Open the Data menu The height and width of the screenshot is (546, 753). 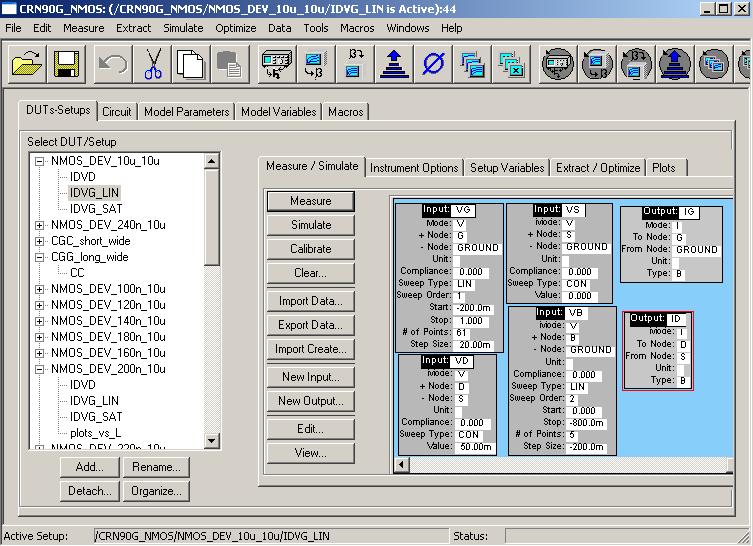(279, 28)
